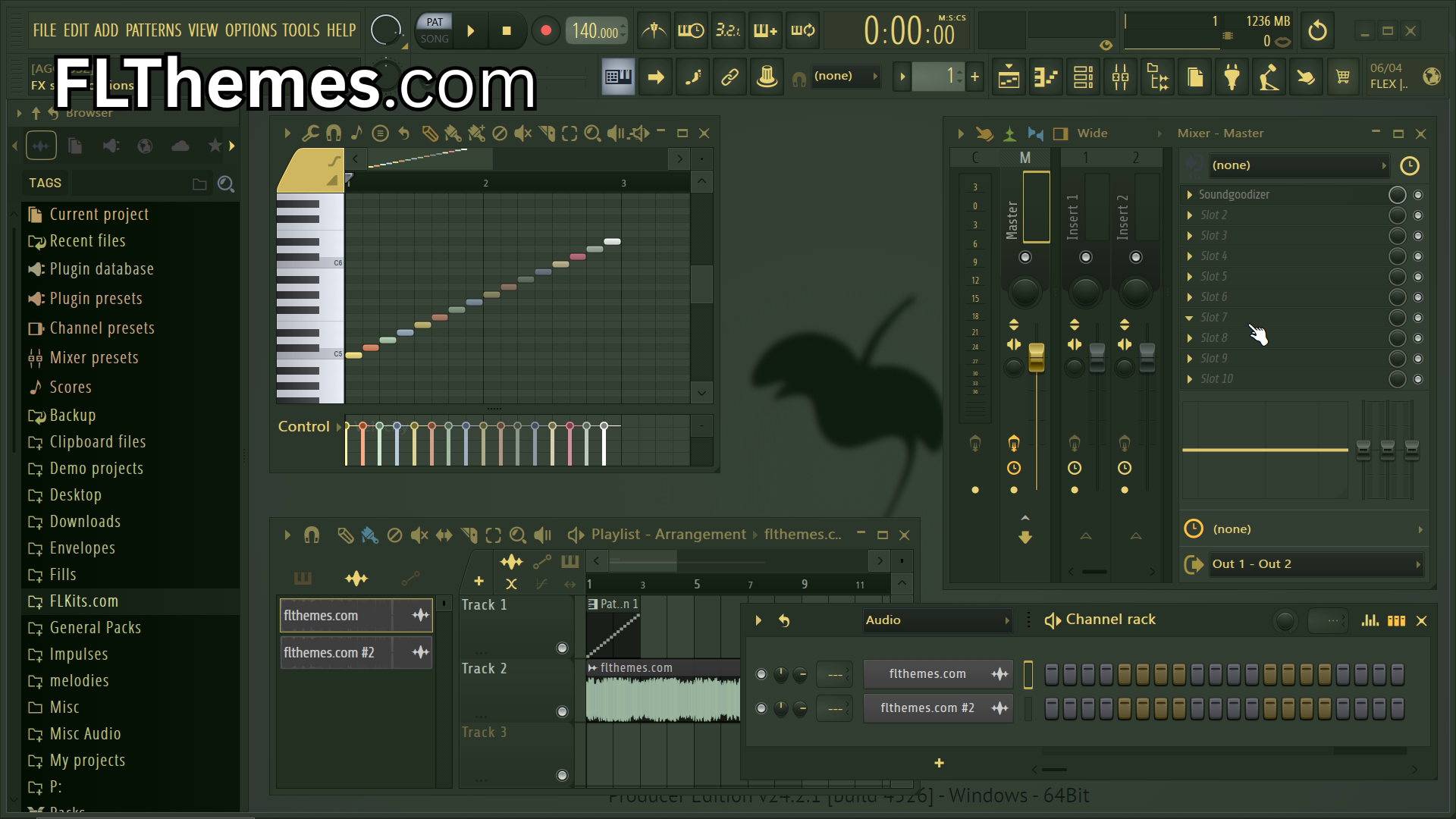Open the OPTIONS menu
This screenshot has width=1456, height=819.
(x=251, y=30)
